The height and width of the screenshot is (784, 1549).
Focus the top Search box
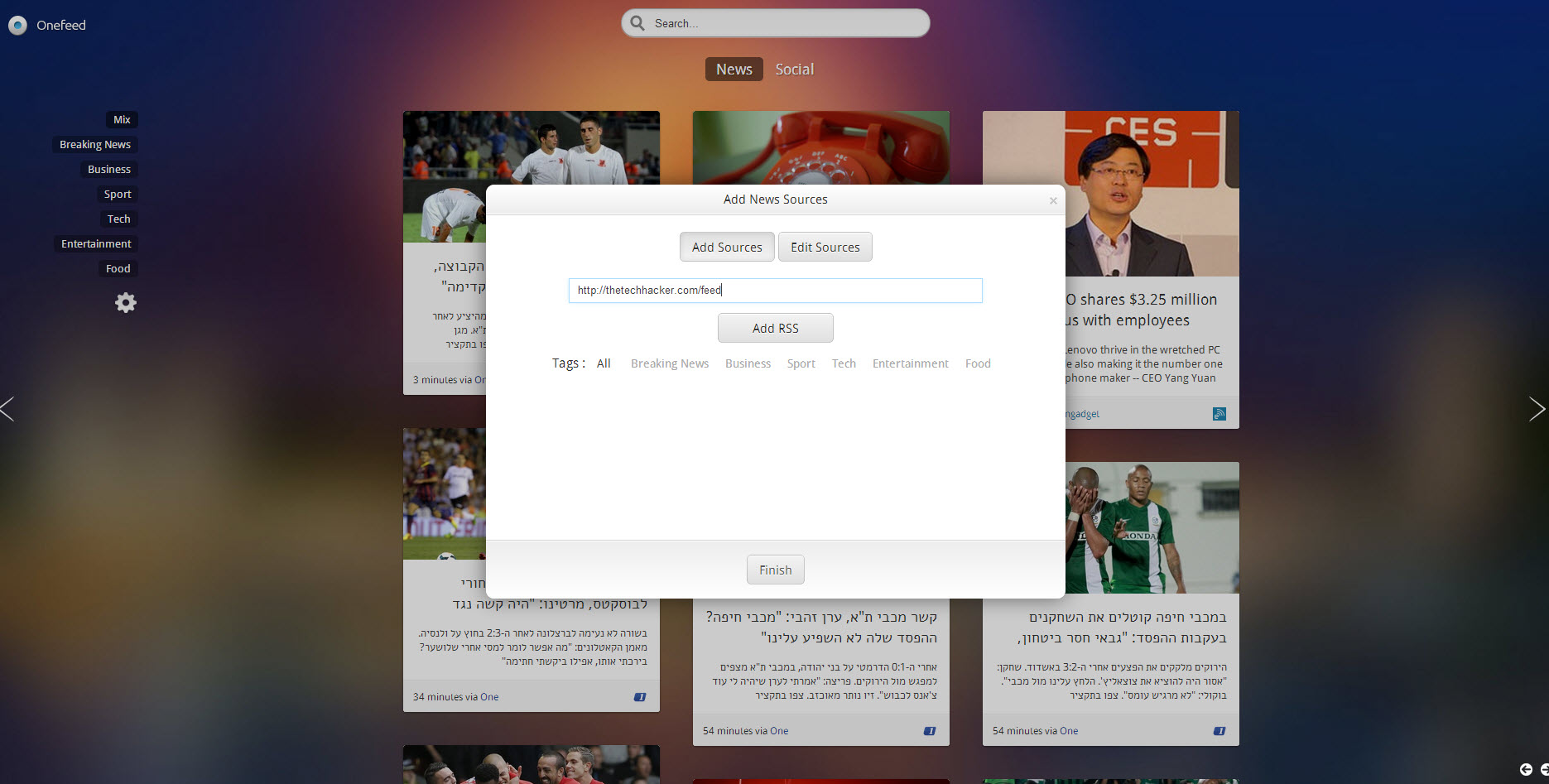click(x=776, y=23)
